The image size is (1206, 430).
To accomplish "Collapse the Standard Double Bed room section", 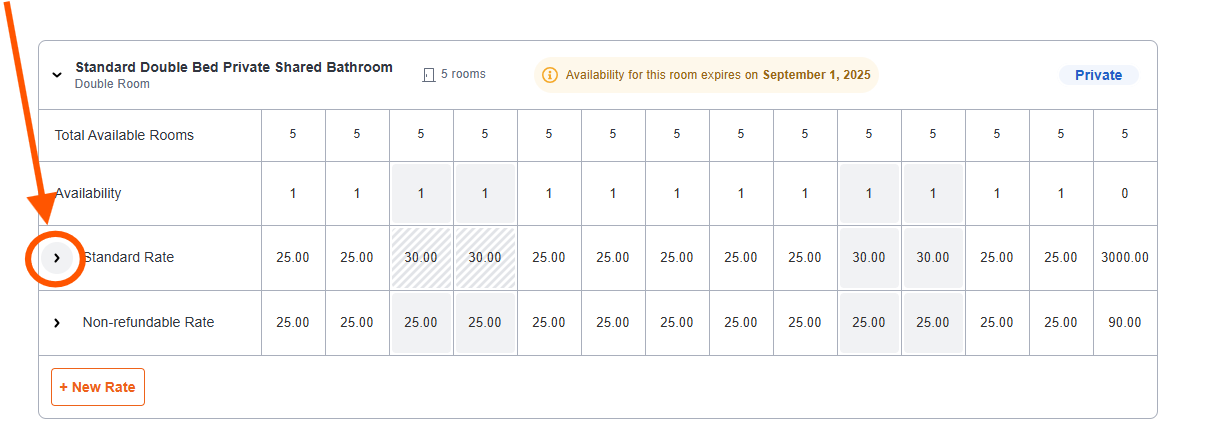I will (x=57, y=74).
